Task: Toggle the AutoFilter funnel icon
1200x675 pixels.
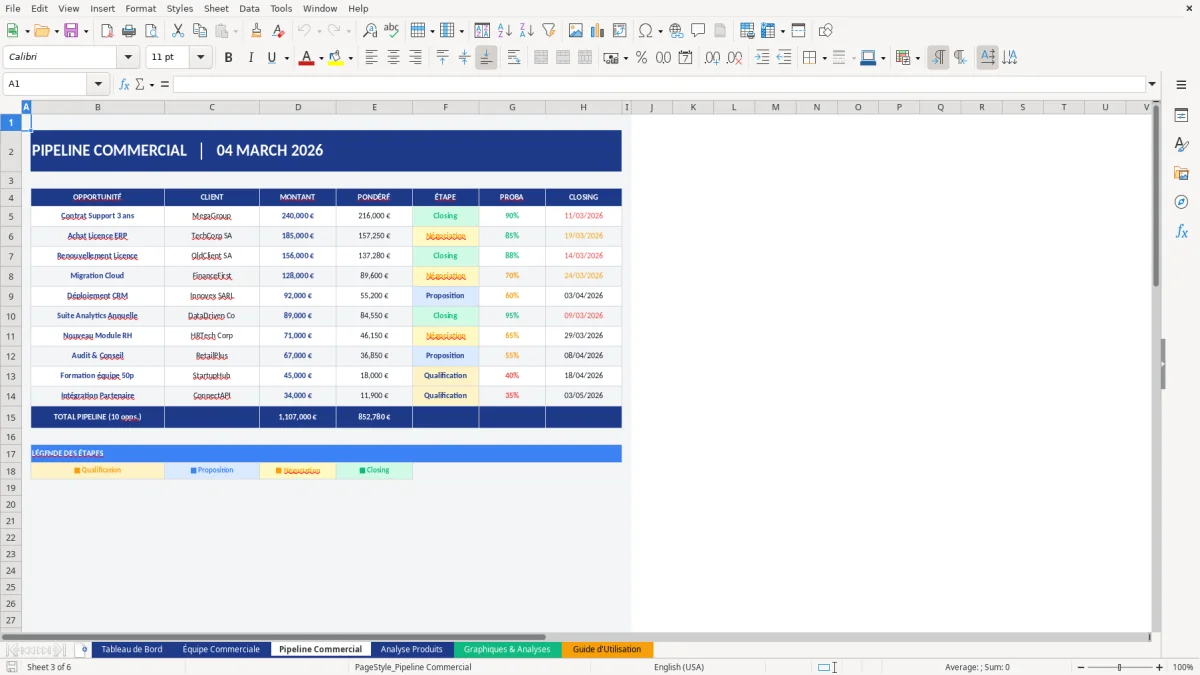Action: point(549,31)
